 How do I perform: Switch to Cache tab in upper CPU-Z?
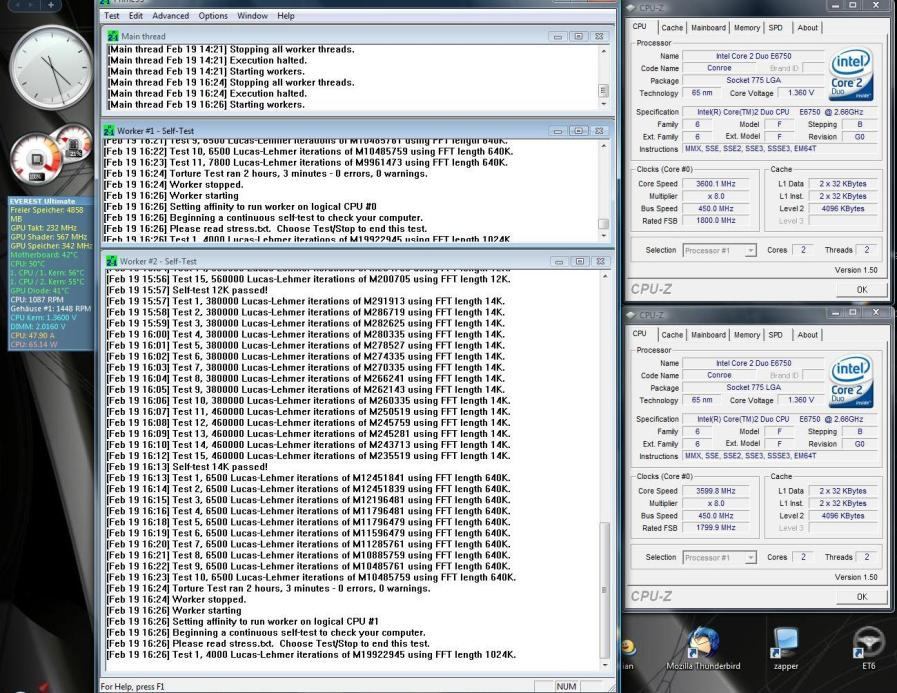(672, 27)
